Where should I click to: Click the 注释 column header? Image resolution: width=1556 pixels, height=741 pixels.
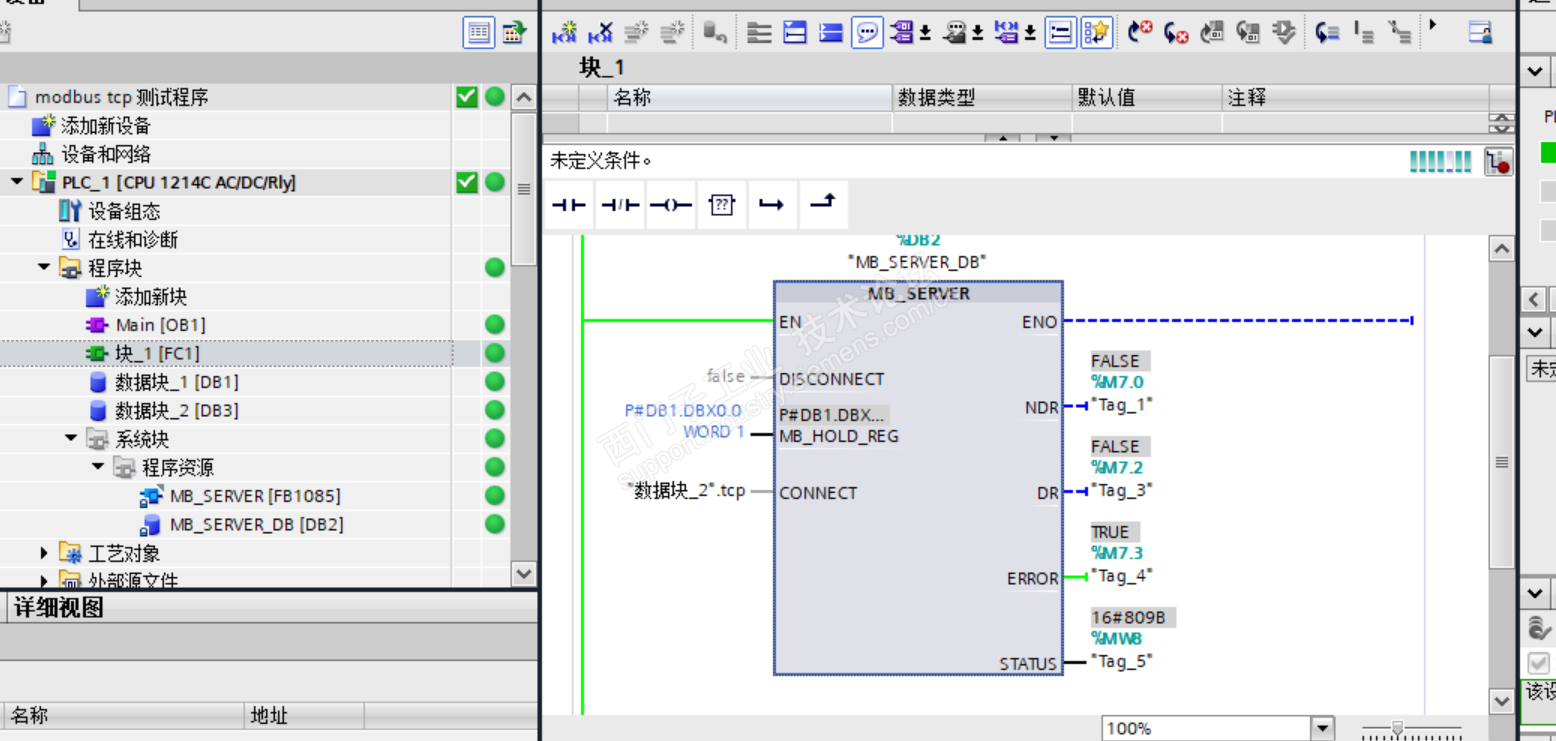(1355, 97)
